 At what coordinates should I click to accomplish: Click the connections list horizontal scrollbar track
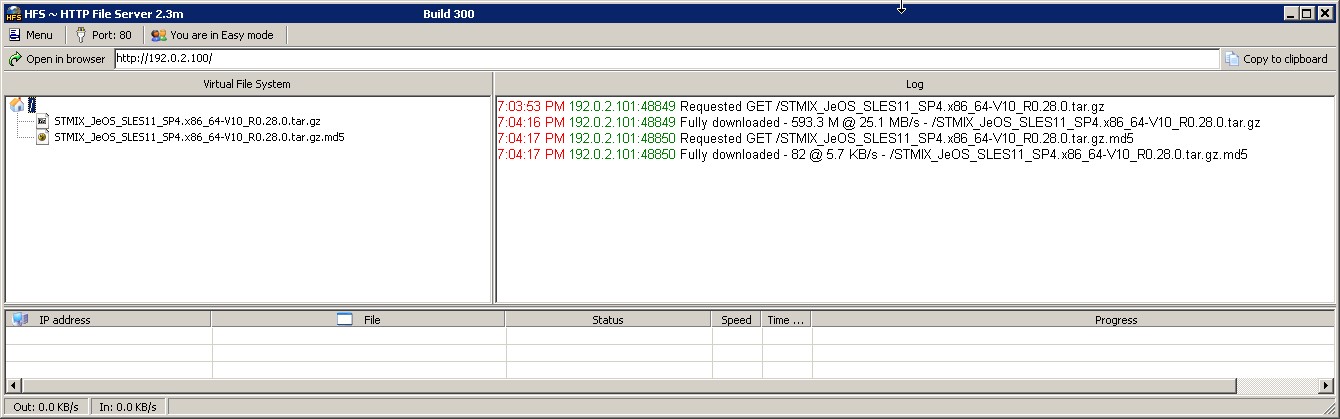pos(670,385)
